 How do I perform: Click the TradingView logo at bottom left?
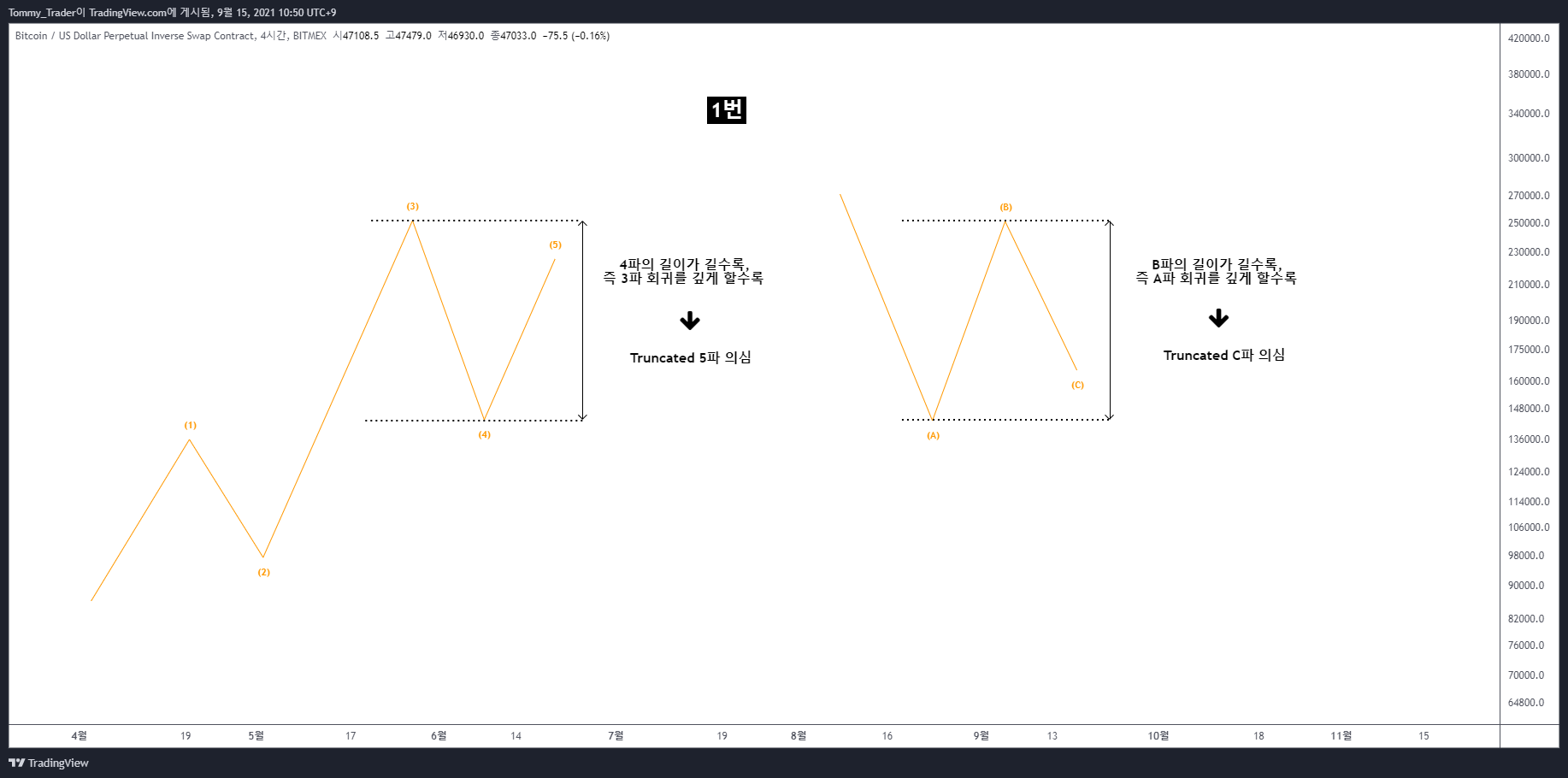click(x=49, y=763)
